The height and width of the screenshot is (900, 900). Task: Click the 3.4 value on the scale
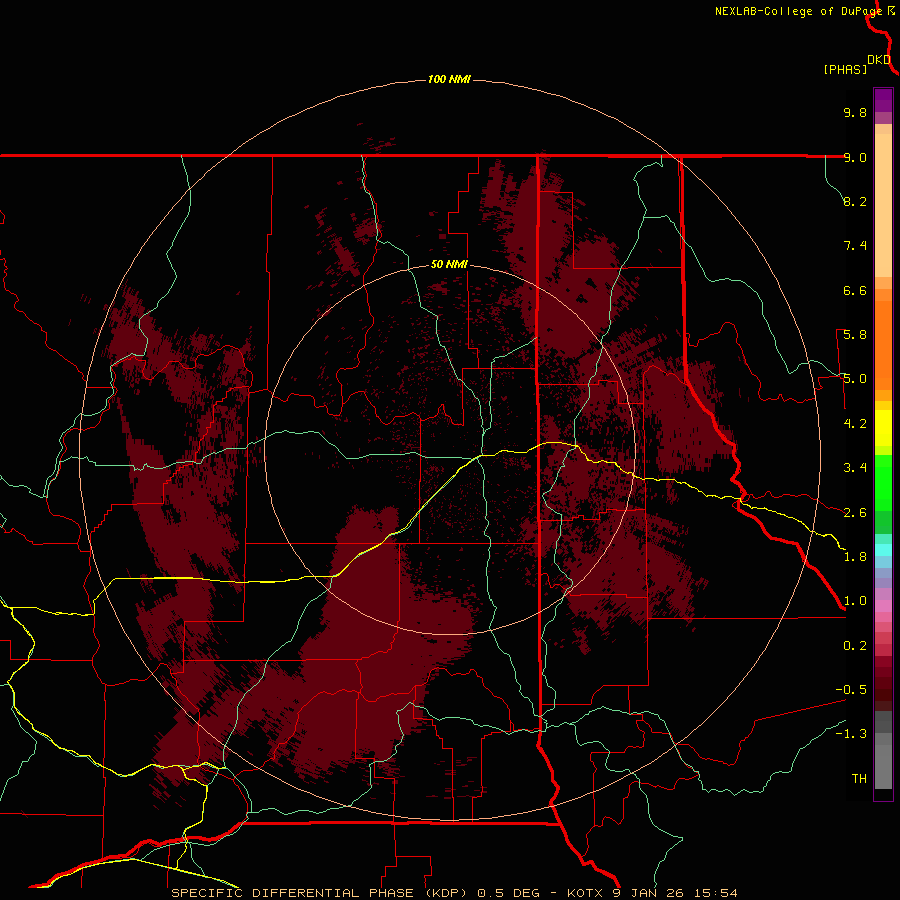855,468
